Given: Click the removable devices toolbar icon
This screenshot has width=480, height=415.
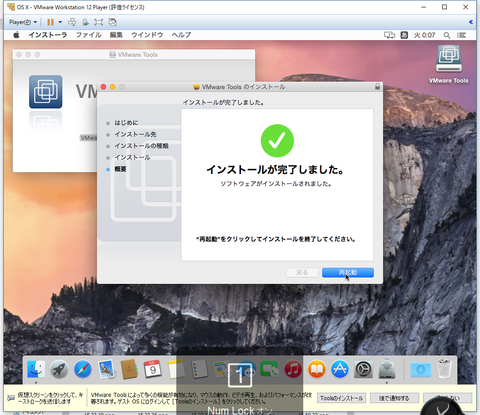Looking at the screenshot, I should pos(85,22).
